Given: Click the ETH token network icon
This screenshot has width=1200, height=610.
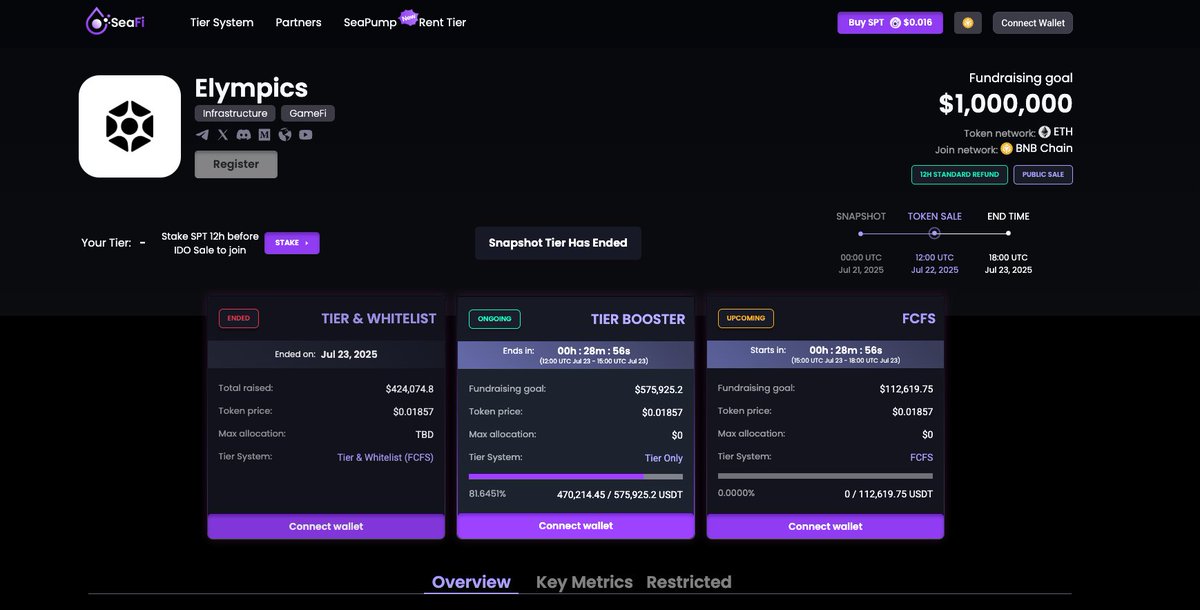Looking at the screenshot, I should (1045, 132).
